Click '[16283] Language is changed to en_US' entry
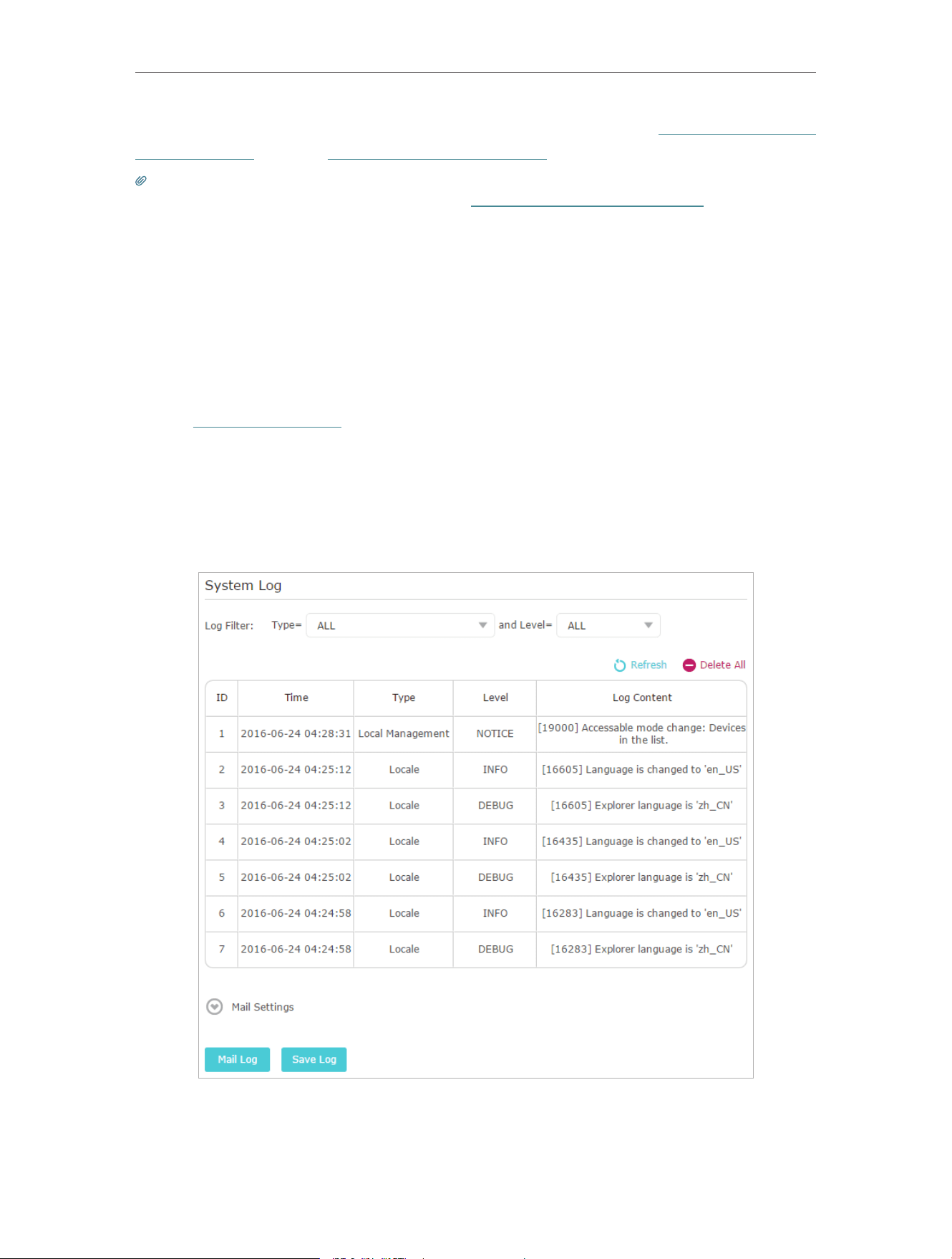Screen dimensions: 952x1259 click(642, 912)
